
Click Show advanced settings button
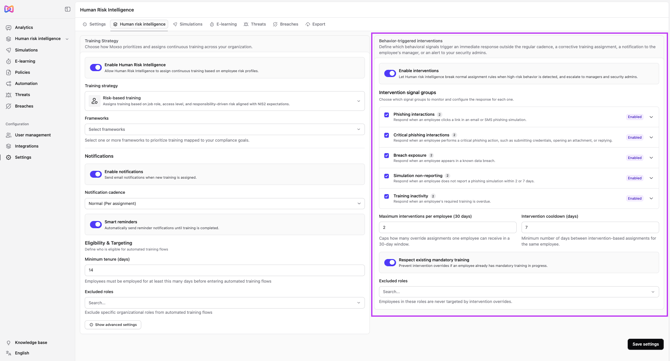coord(113,325)
